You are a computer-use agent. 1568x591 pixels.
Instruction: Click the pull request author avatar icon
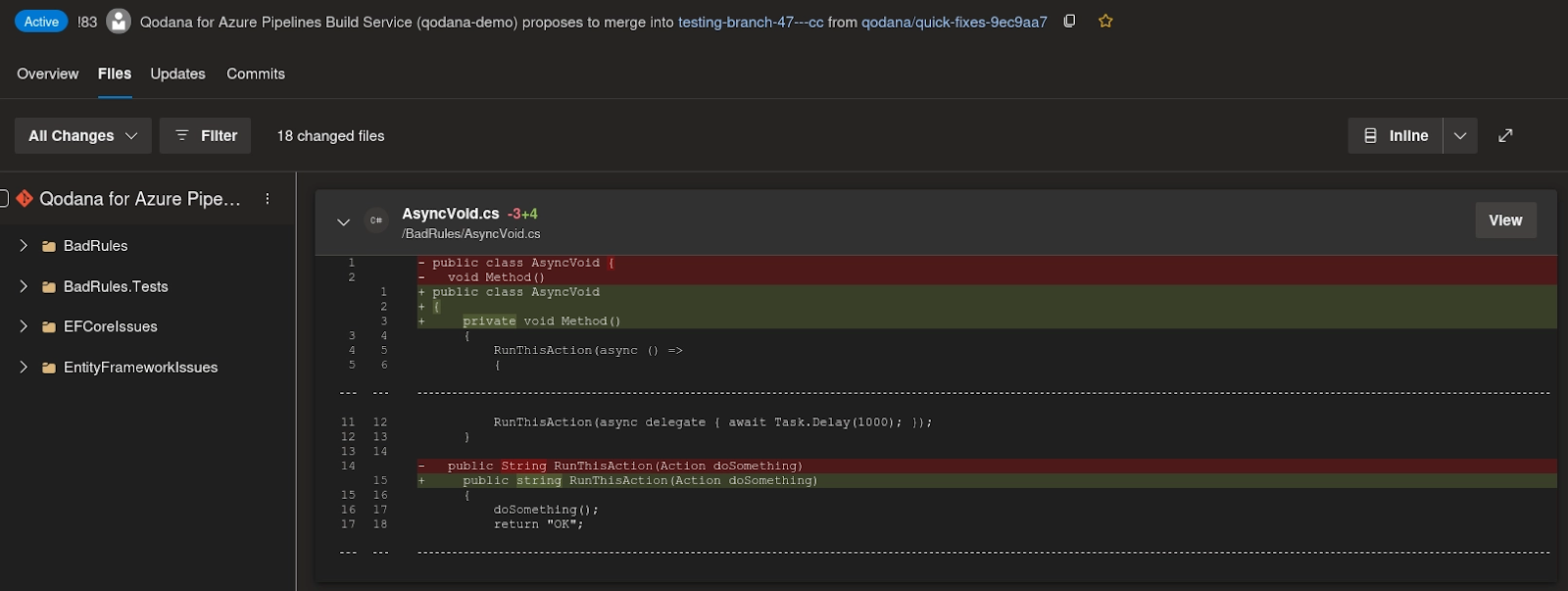[119, 21]
